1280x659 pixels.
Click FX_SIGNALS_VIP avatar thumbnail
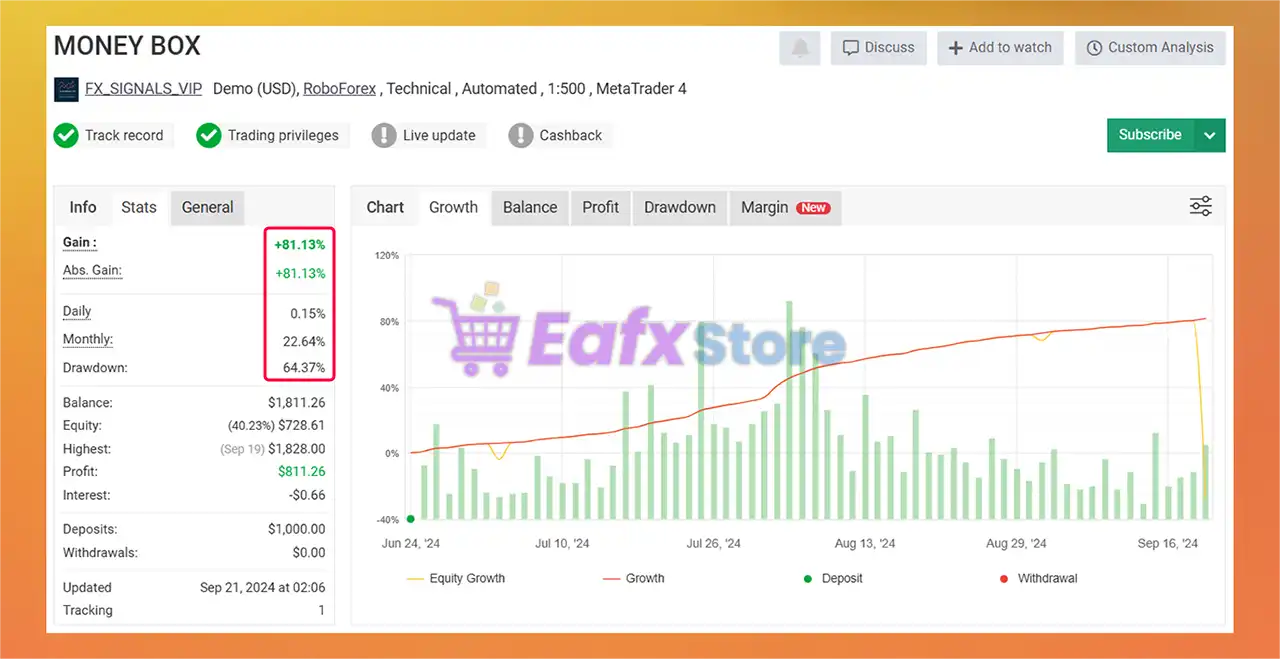[66, 89]
